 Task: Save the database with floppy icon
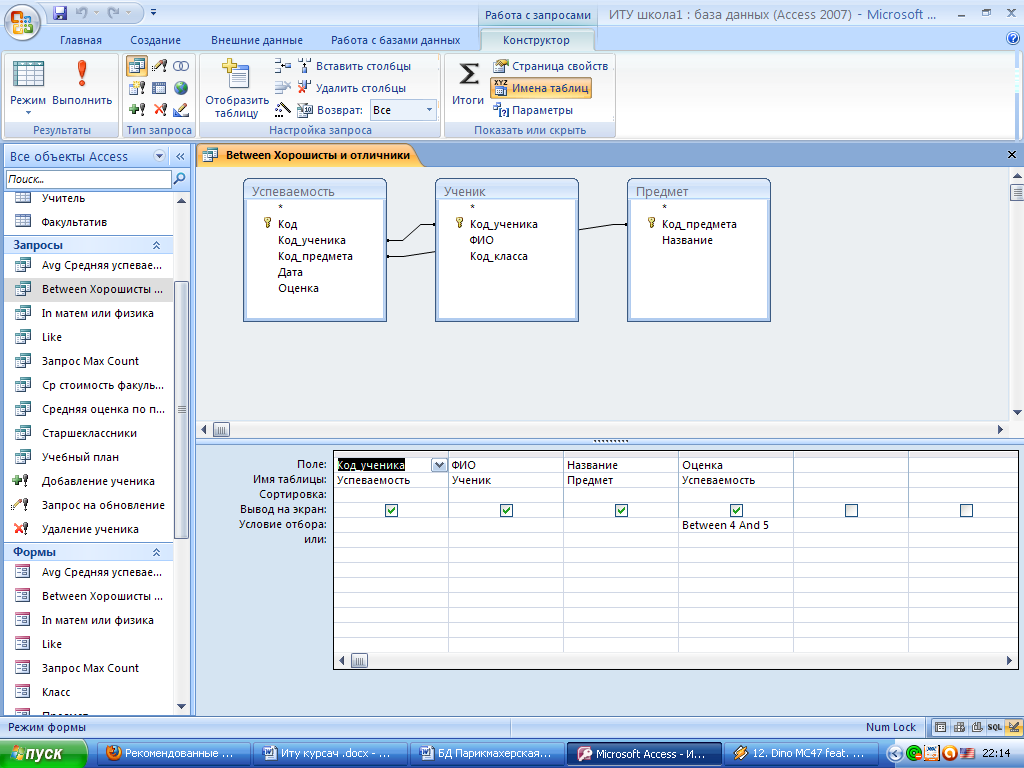pyautogui.click(x=60, y=12)
